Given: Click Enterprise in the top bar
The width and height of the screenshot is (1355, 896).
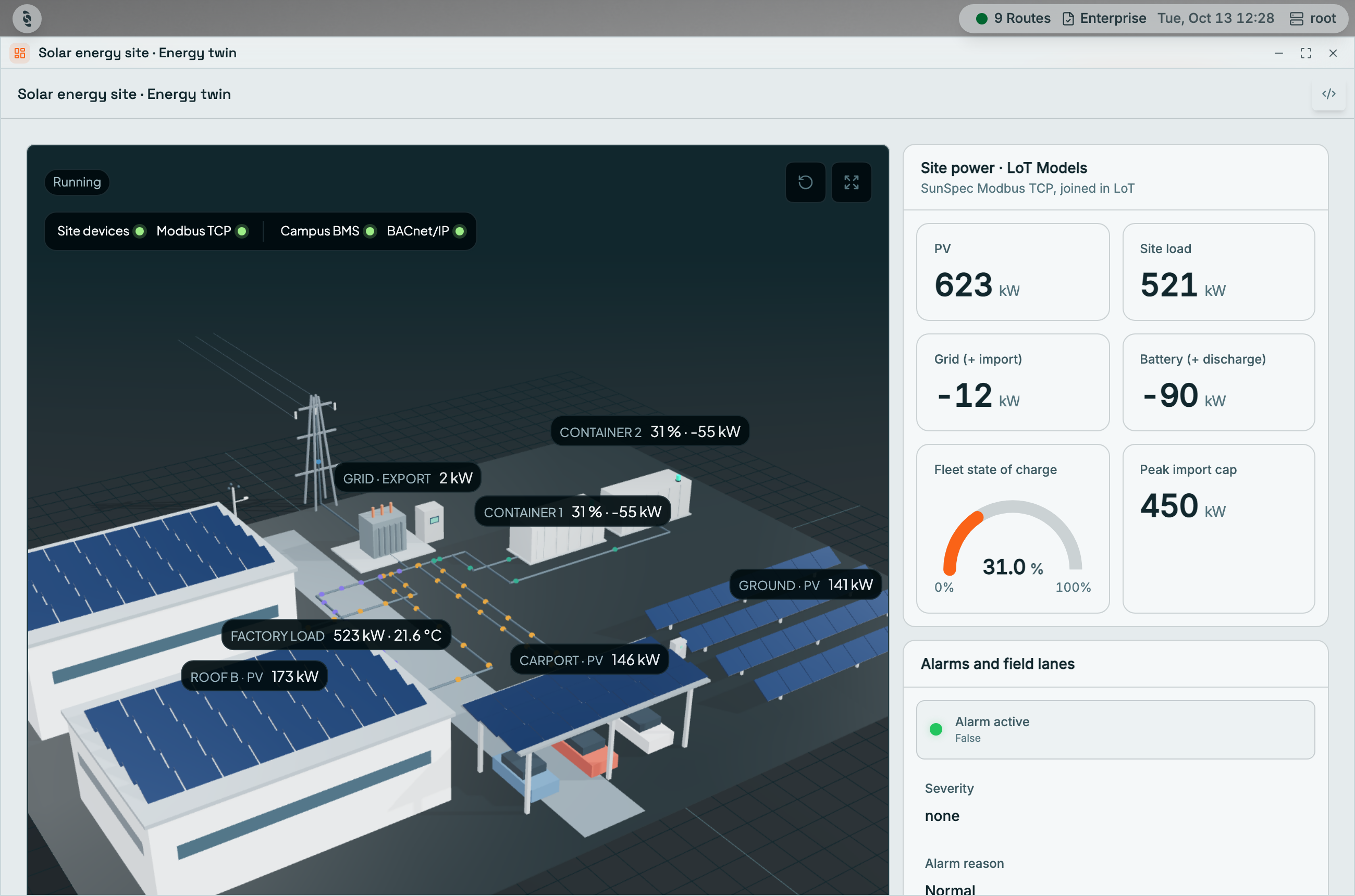Looking at the screenshot, I should [x=1113, y=18].
